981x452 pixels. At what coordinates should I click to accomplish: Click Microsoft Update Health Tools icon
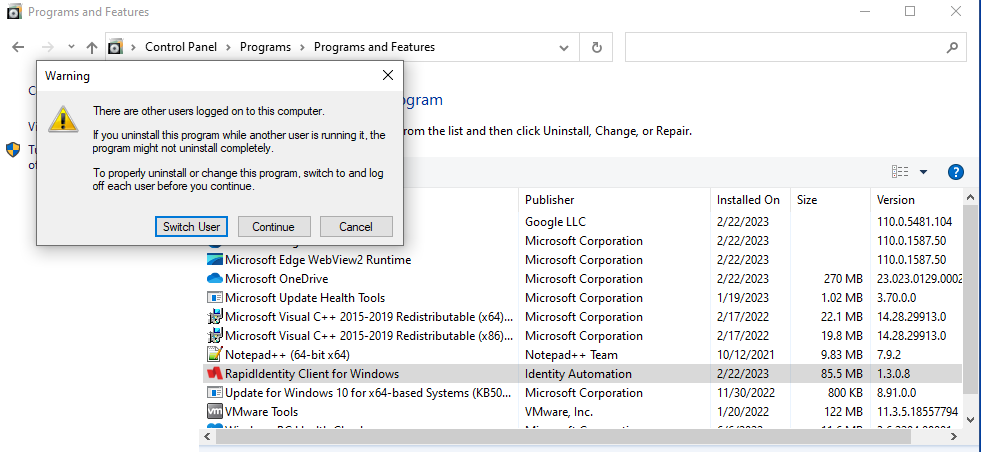pos(215,298)
